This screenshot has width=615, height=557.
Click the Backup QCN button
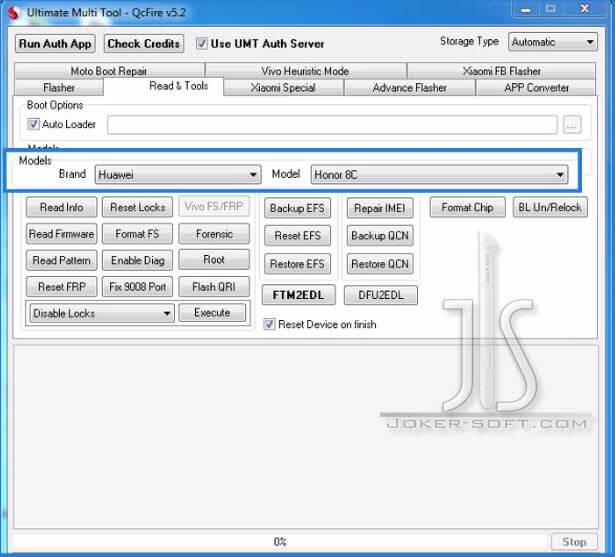click(x=380, y=235)
